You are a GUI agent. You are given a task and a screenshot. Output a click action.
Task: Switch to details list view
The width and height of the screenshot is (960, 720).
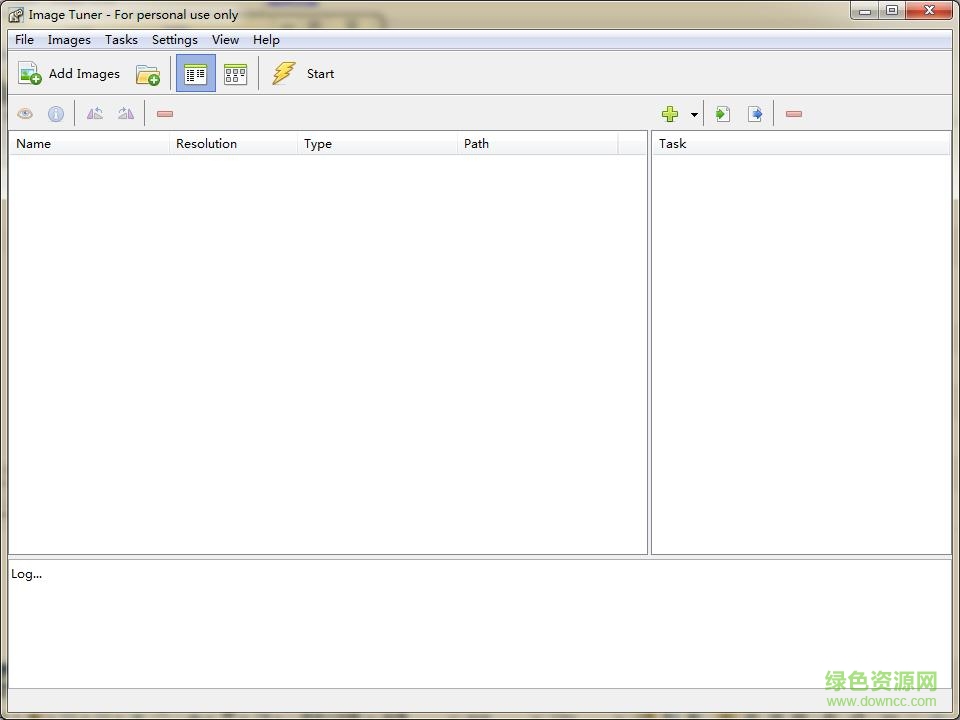[195, 74]
